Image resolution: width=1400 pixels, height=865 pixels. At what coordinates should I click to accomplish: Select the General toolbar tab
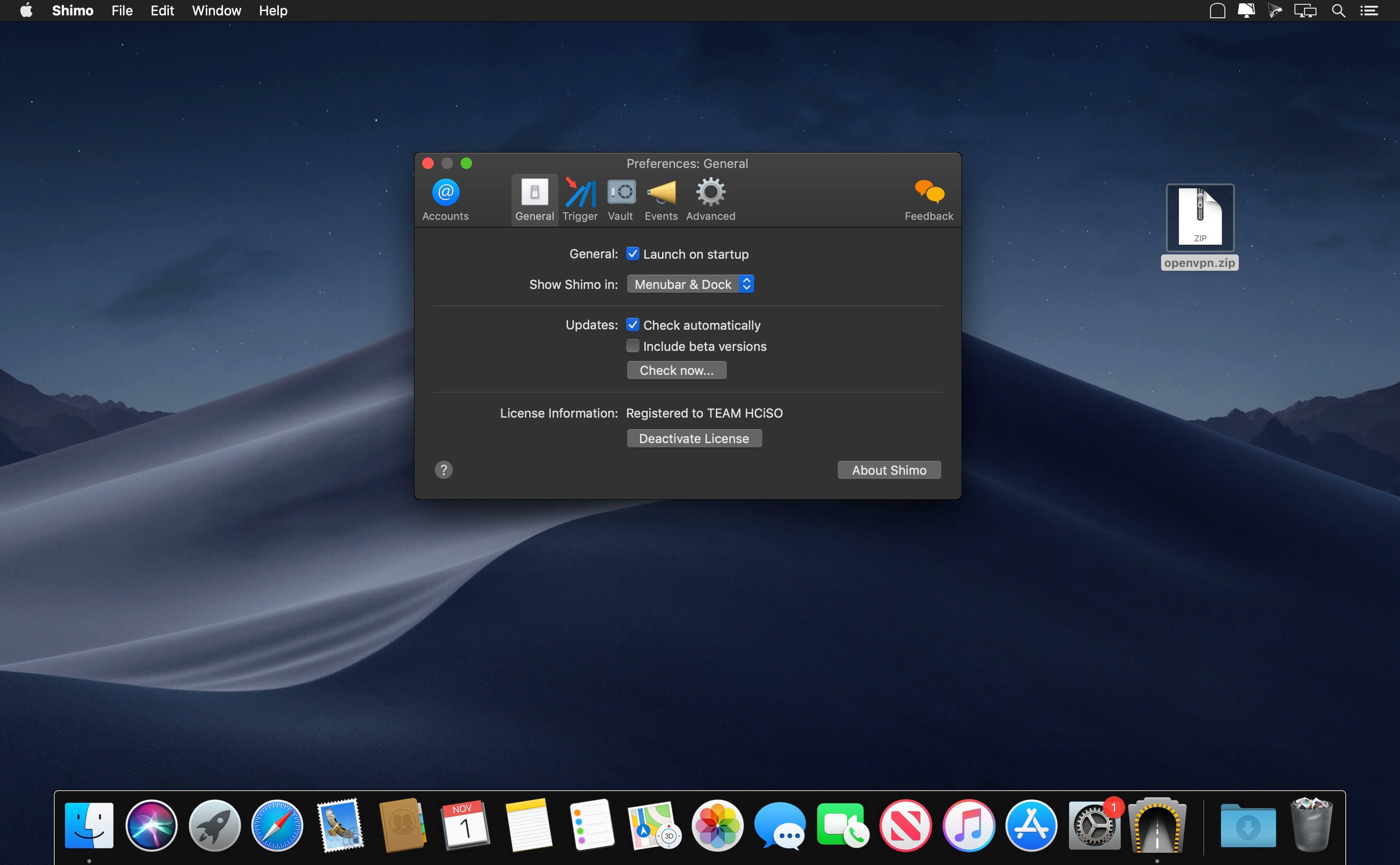pyautogui.click(x=534, y=199)
